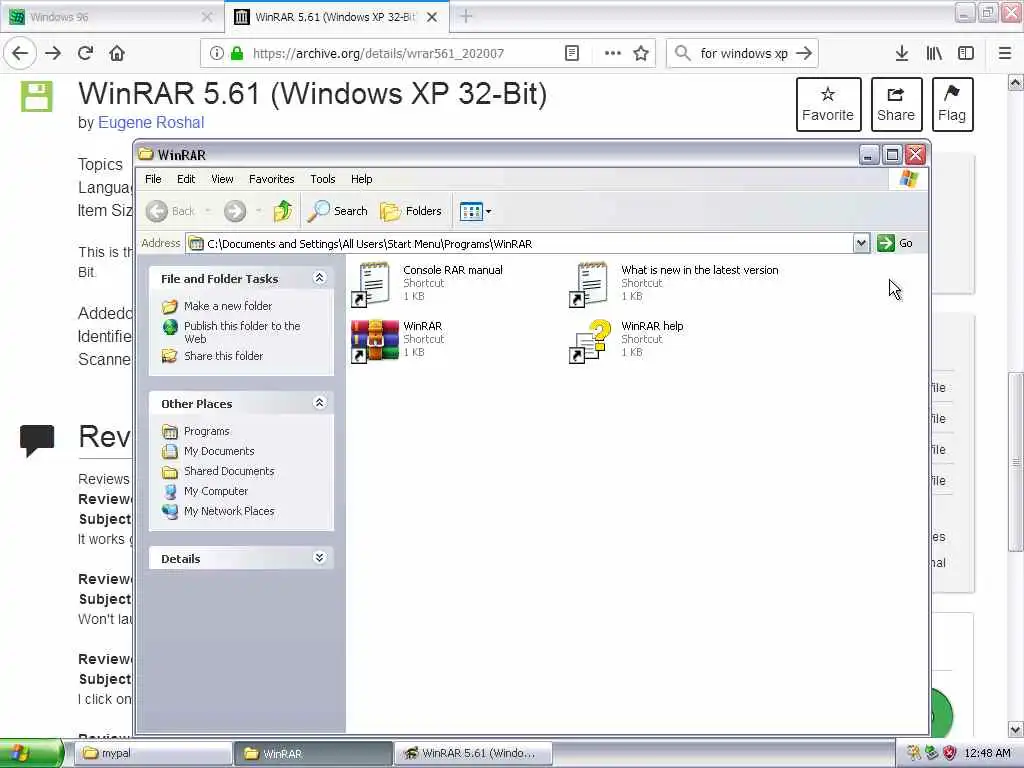Click the Favorite star button on archive page
The width and height of the screenshot is (1024, 768).
(828, 104)
